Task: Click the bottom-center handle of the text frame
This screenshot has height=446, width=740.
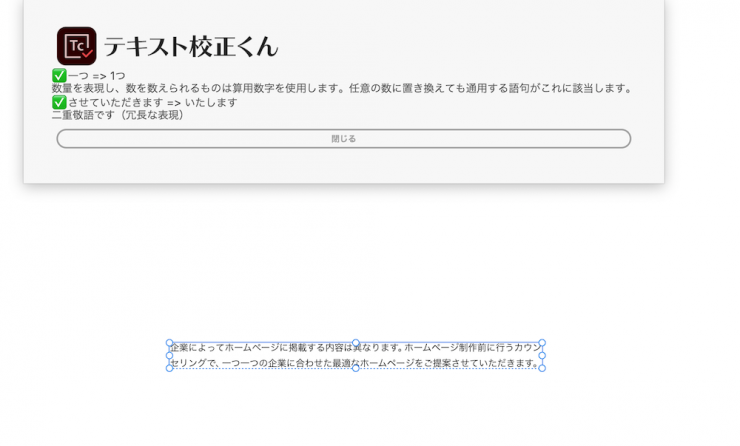Action: coord(355,367)
